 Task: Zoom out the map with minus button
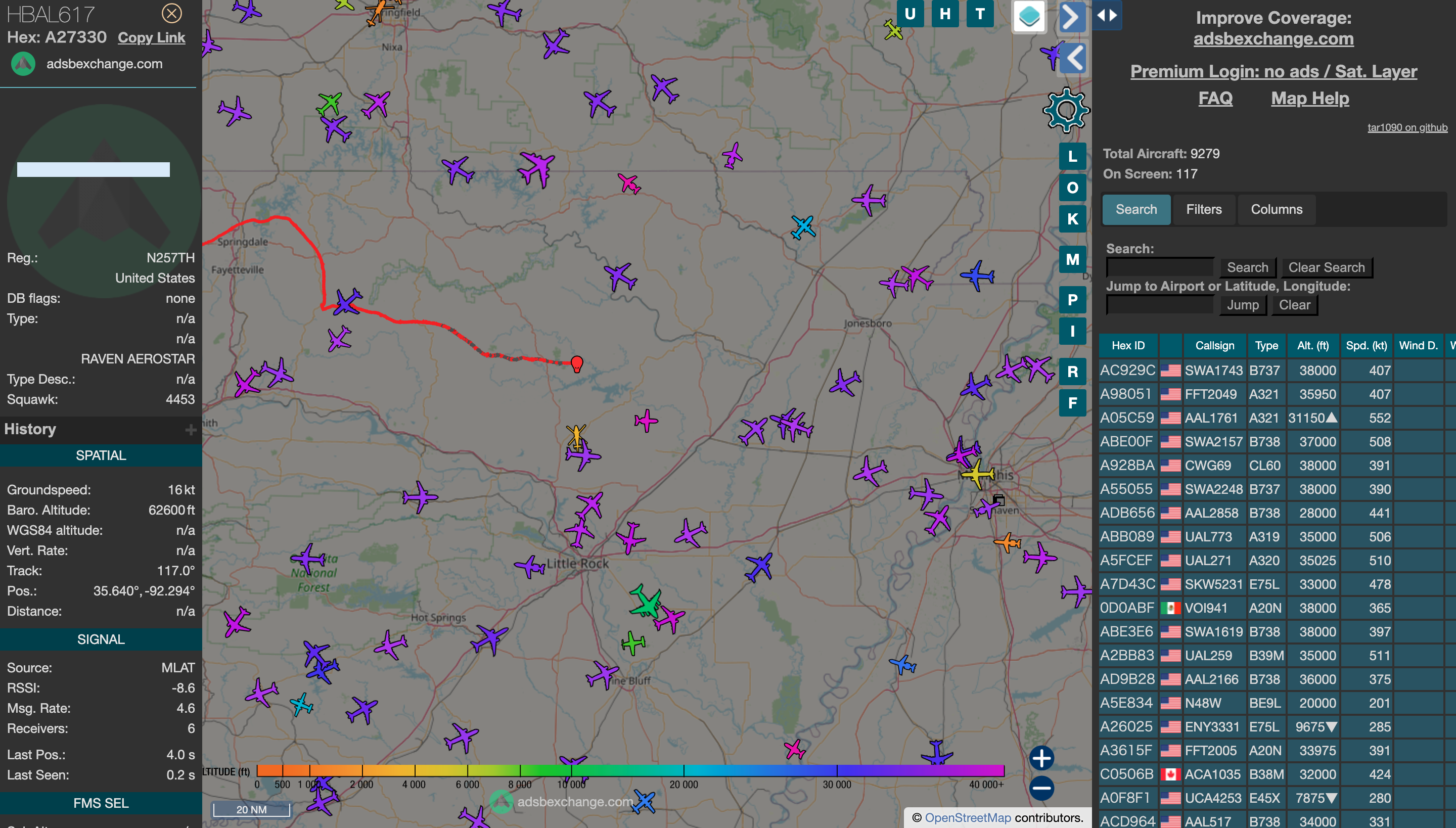tap(1041, 788)
